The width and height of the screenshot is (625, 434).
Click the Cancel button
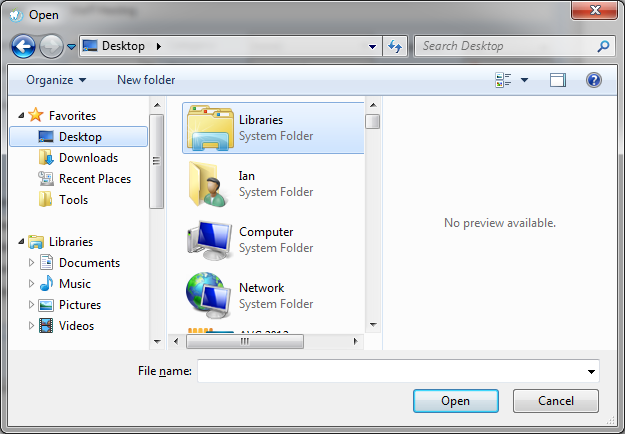[556, 401]
